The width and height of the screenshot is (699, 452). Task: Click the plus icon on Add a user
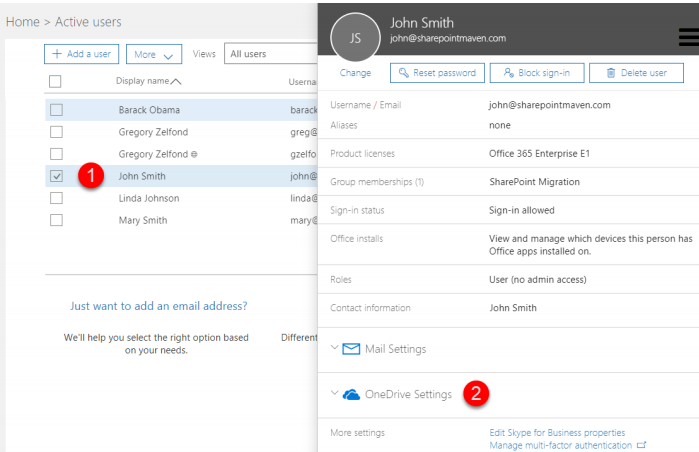(x=57, y=54)
